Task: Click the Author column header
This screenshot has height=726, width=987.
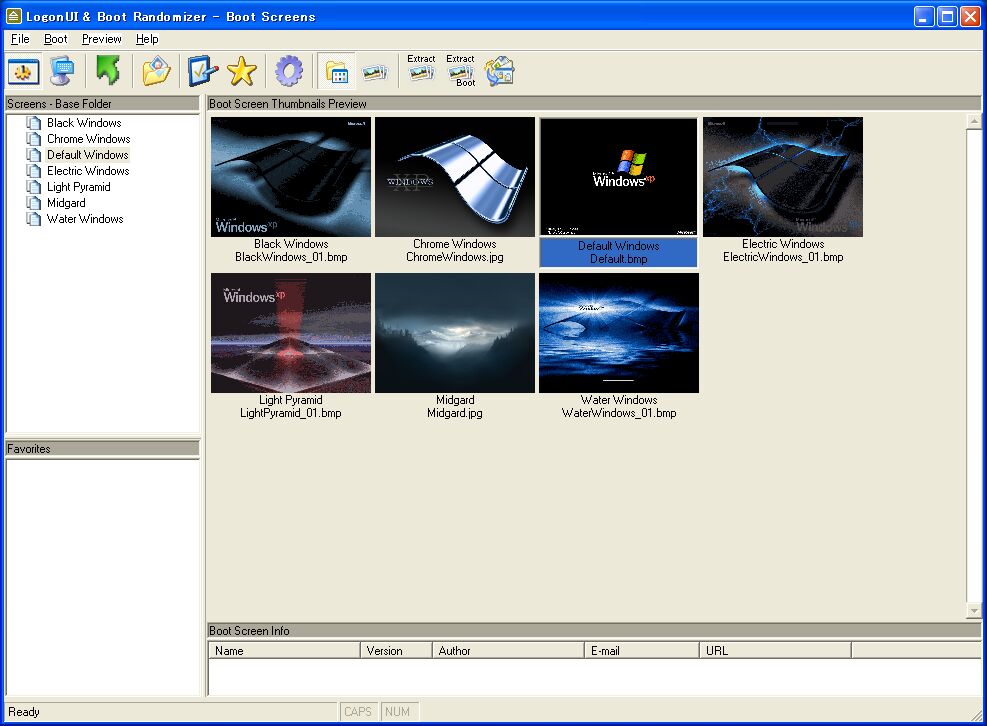Action: (x=509, y=650)
